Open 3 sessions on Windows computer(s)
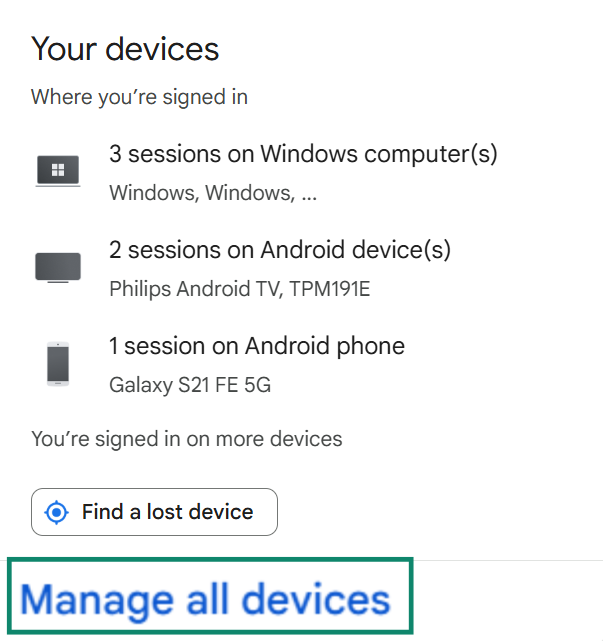Image resolution: width=603 pixels, height=641 pixels. (303, 155)
